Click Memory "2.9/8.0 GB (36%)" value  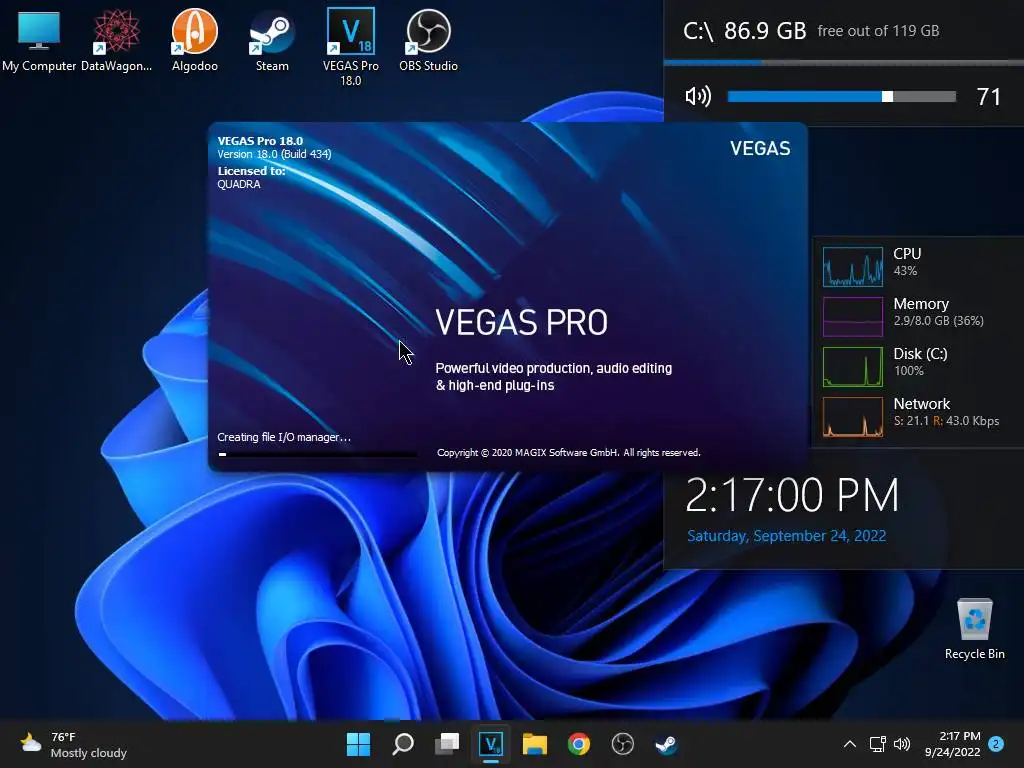click(938, 321)
